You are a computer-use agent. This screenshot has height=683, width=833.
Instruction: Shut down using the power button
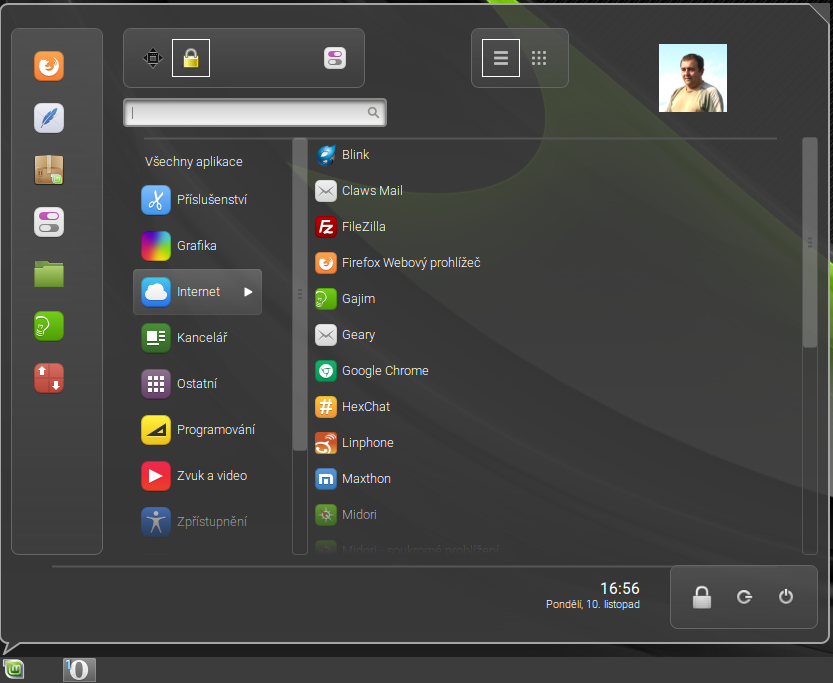(x=786, y=597)
